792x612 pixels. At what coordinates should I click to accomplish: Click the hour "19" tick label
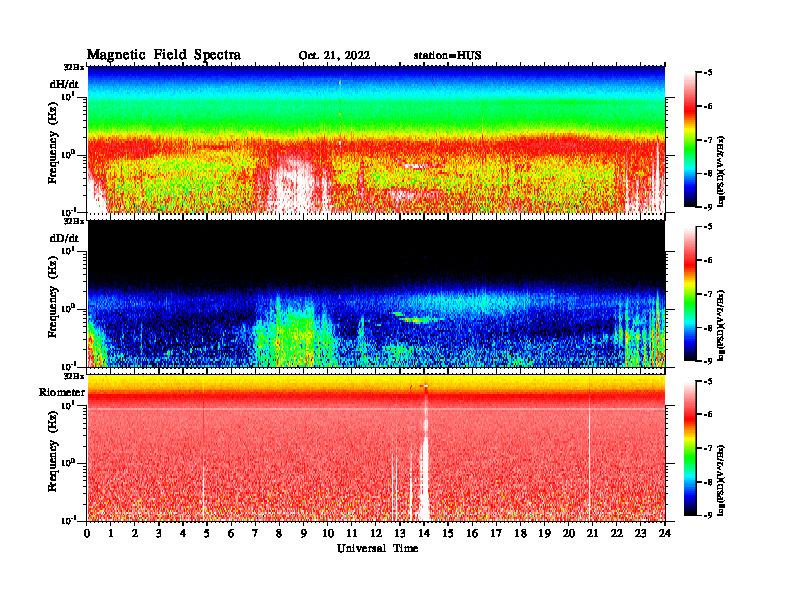(x=544, y=534)
